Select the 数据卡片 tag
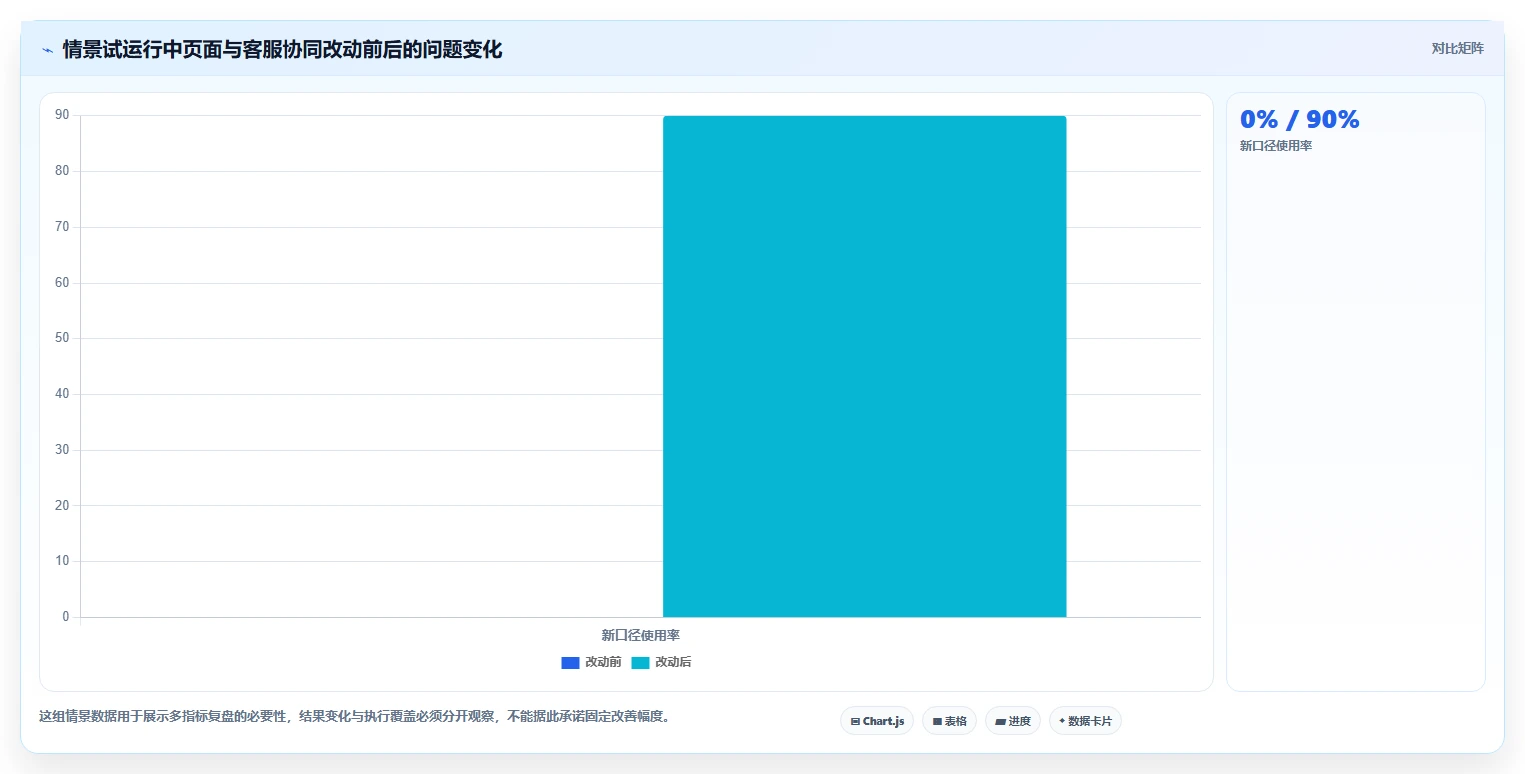Image resolution: width=1525 pixels, height=774 pixels. 1085,721
